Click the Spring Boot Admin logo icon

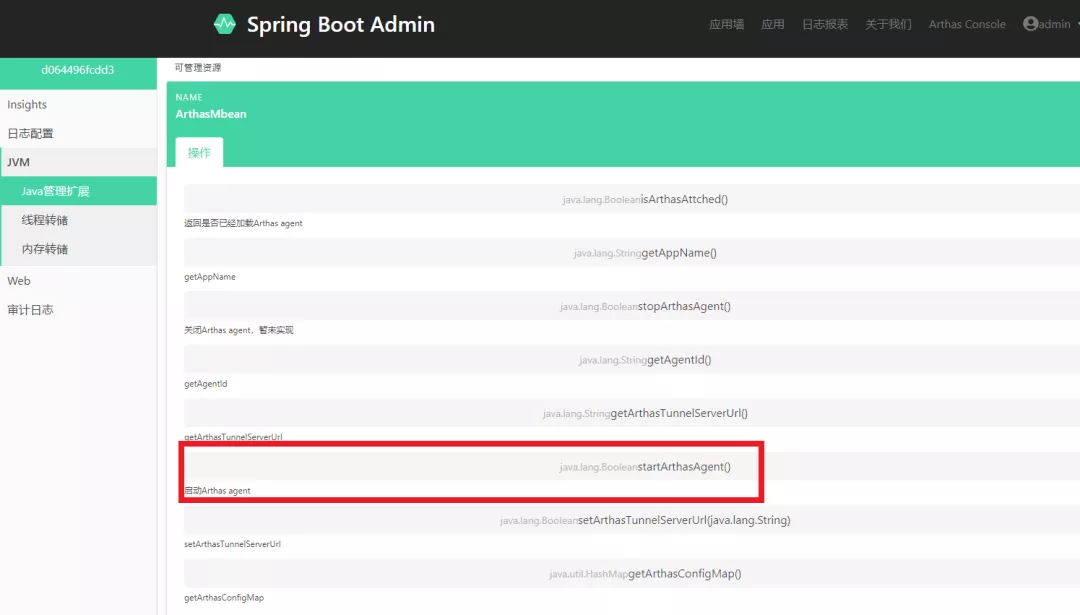[x=225, y=24]
